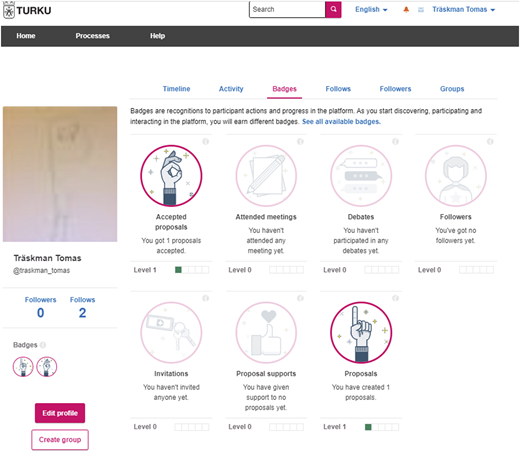
Task: Click the Proposal supports thumbs-up badge
Action: (266, 332)
